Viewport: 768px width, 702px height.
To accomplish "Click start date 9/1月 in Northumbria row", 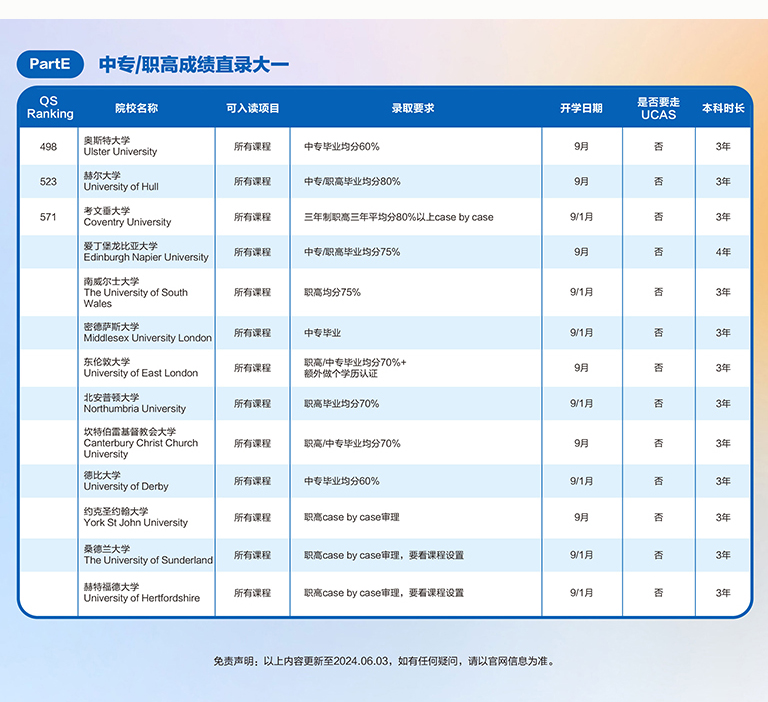I will coord(581,404).
